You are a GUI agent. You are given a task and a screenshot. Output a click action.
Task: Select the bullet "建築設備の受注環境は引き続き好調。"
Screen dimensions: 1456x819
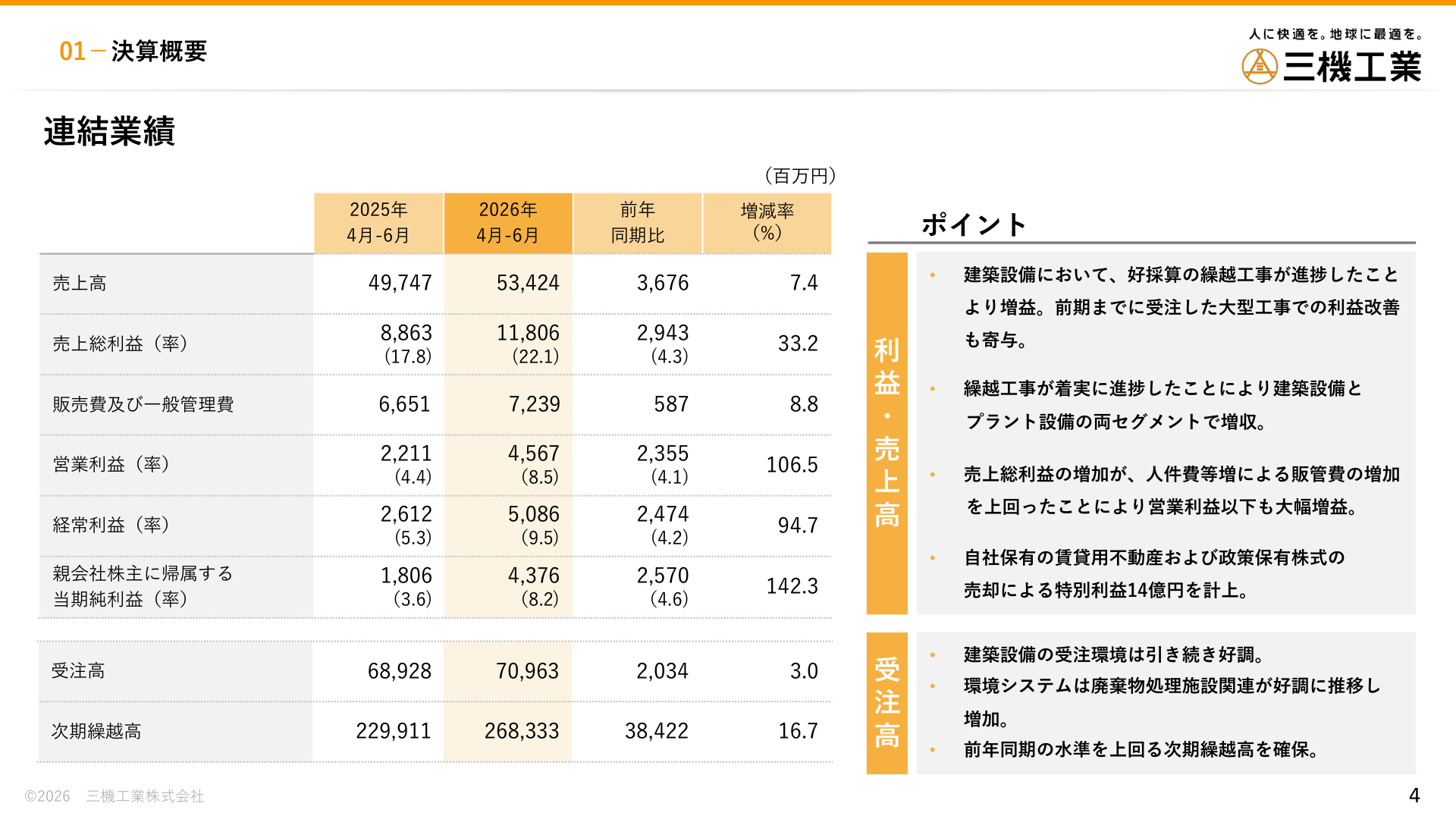1114,654
